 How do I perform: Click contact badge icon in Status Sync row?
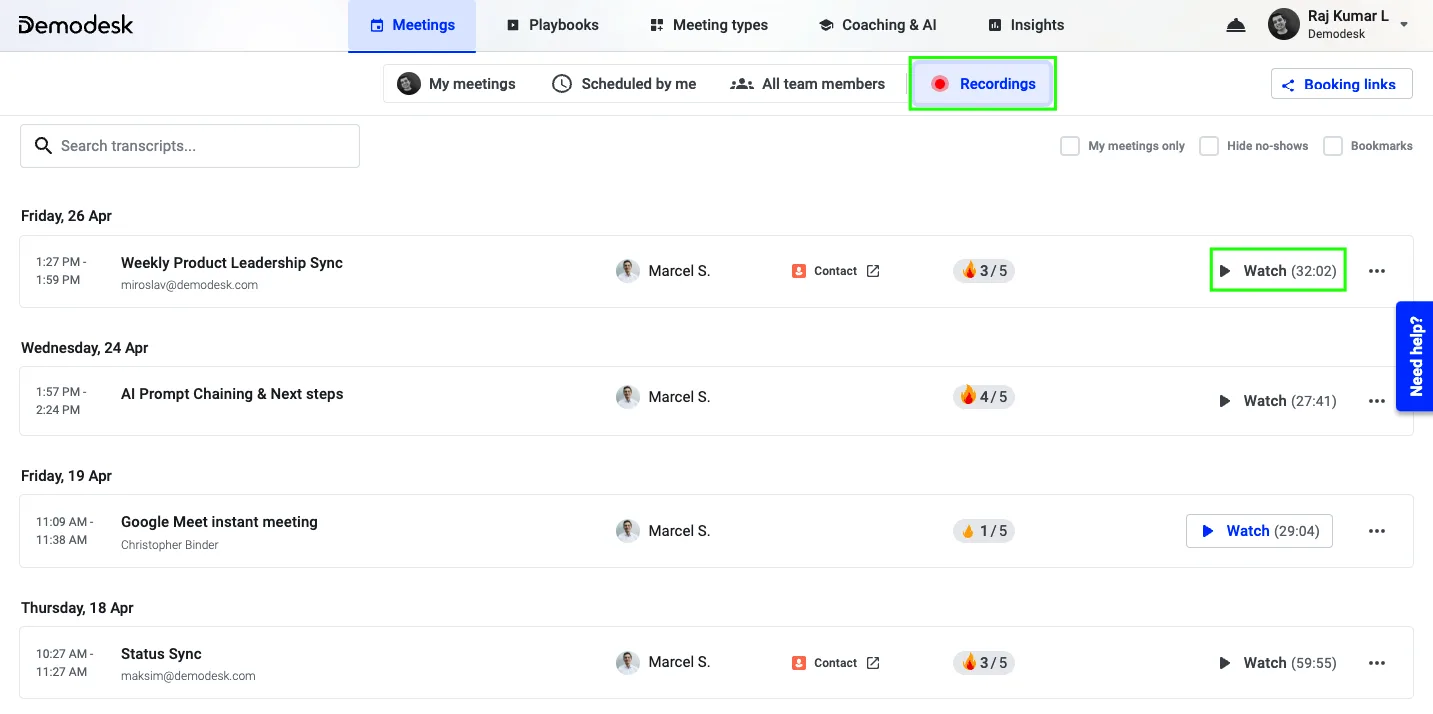click(799, 663)
